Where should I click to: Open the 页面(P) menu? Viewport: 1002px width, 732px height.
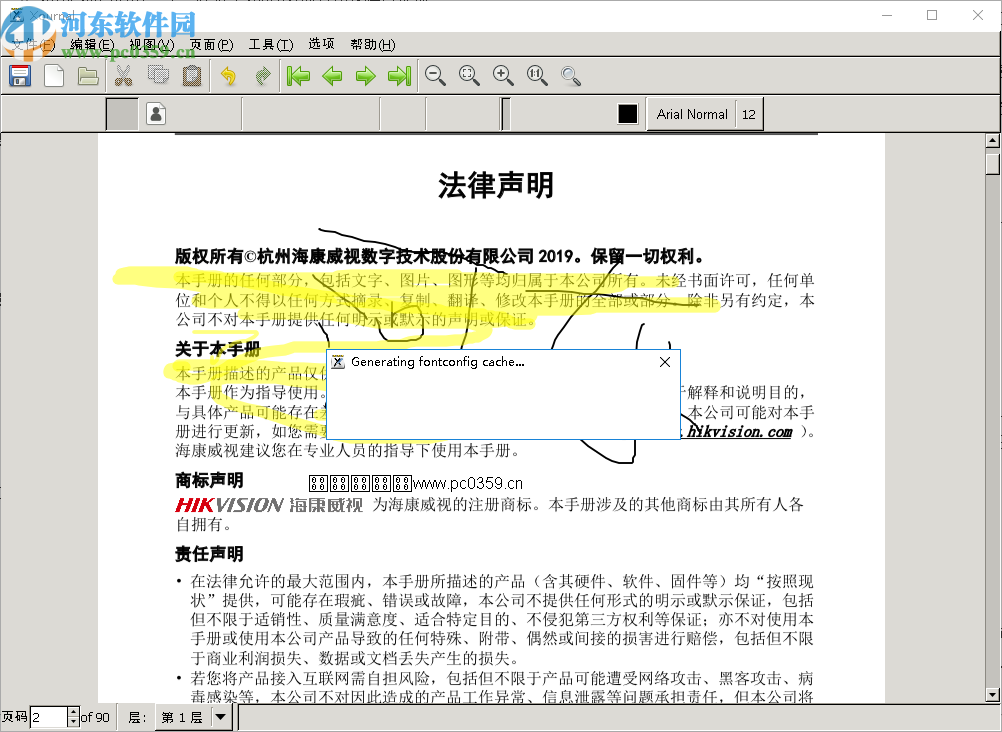coord(213,44)
